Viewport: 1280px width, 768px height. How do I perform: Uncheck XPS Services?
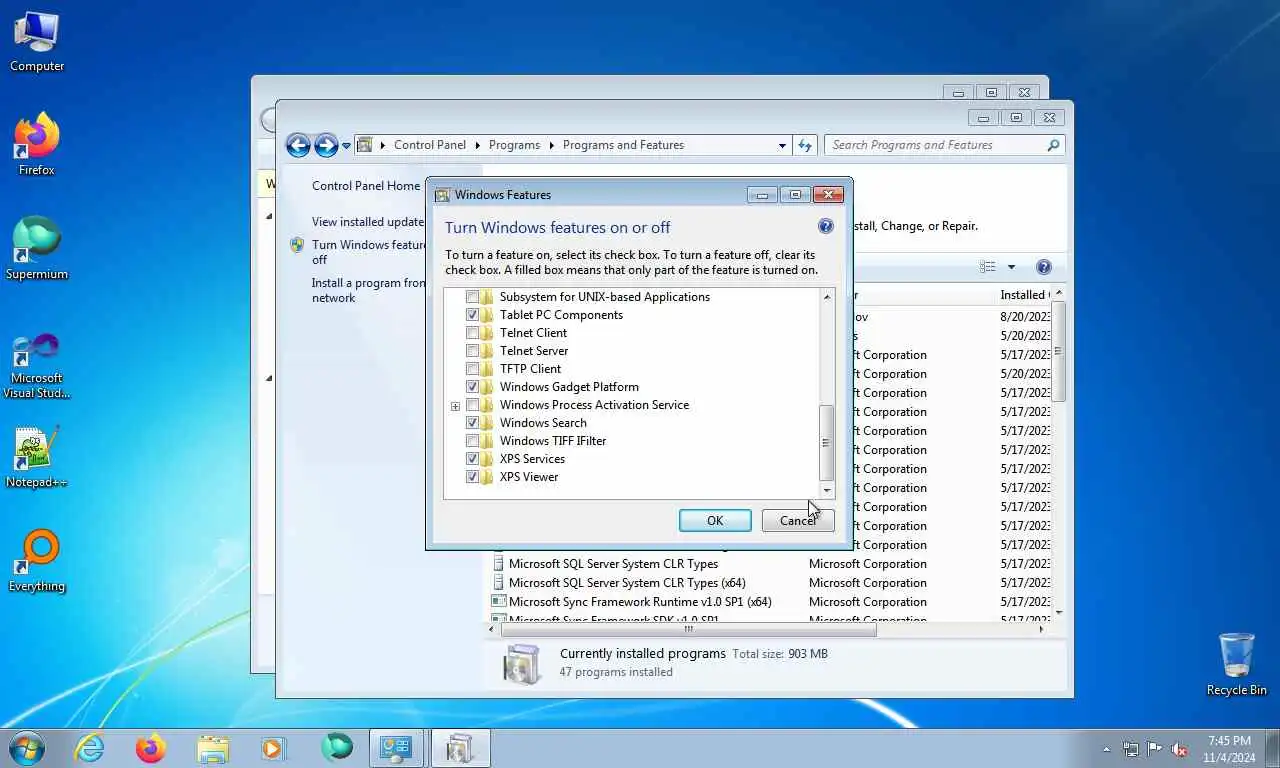point(473,459)
